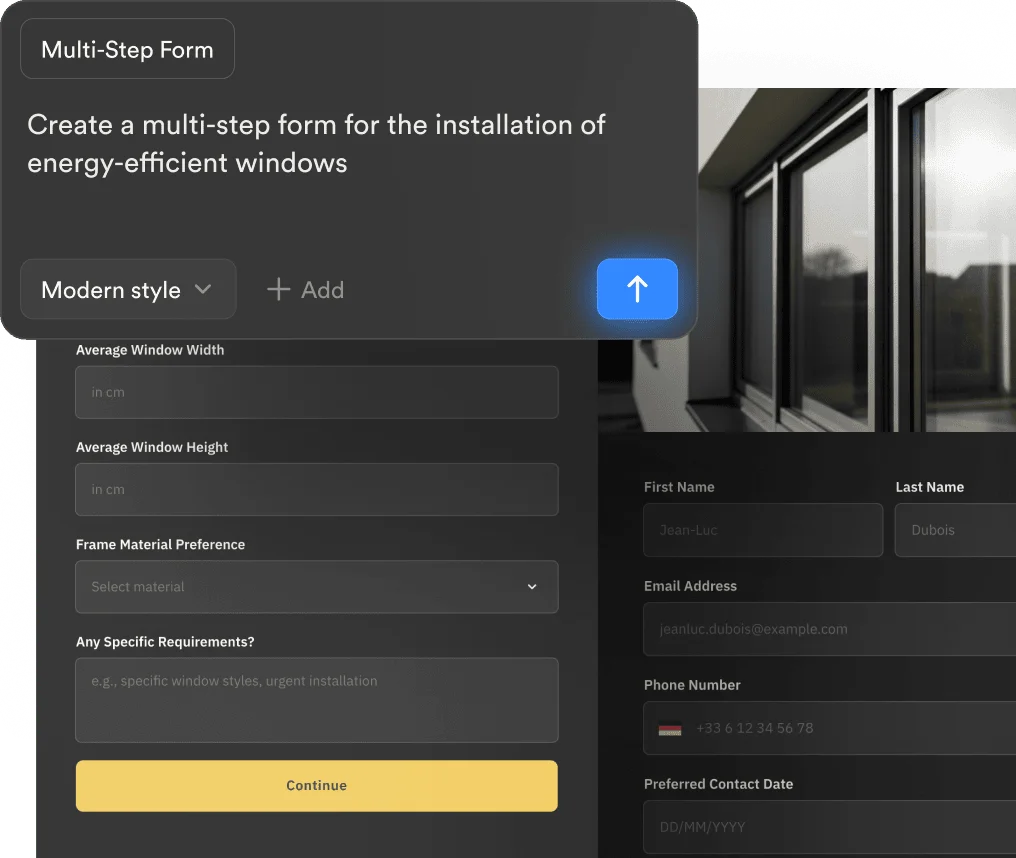Expand the Frame Material Preference dropdown

[x=316, y=587]
